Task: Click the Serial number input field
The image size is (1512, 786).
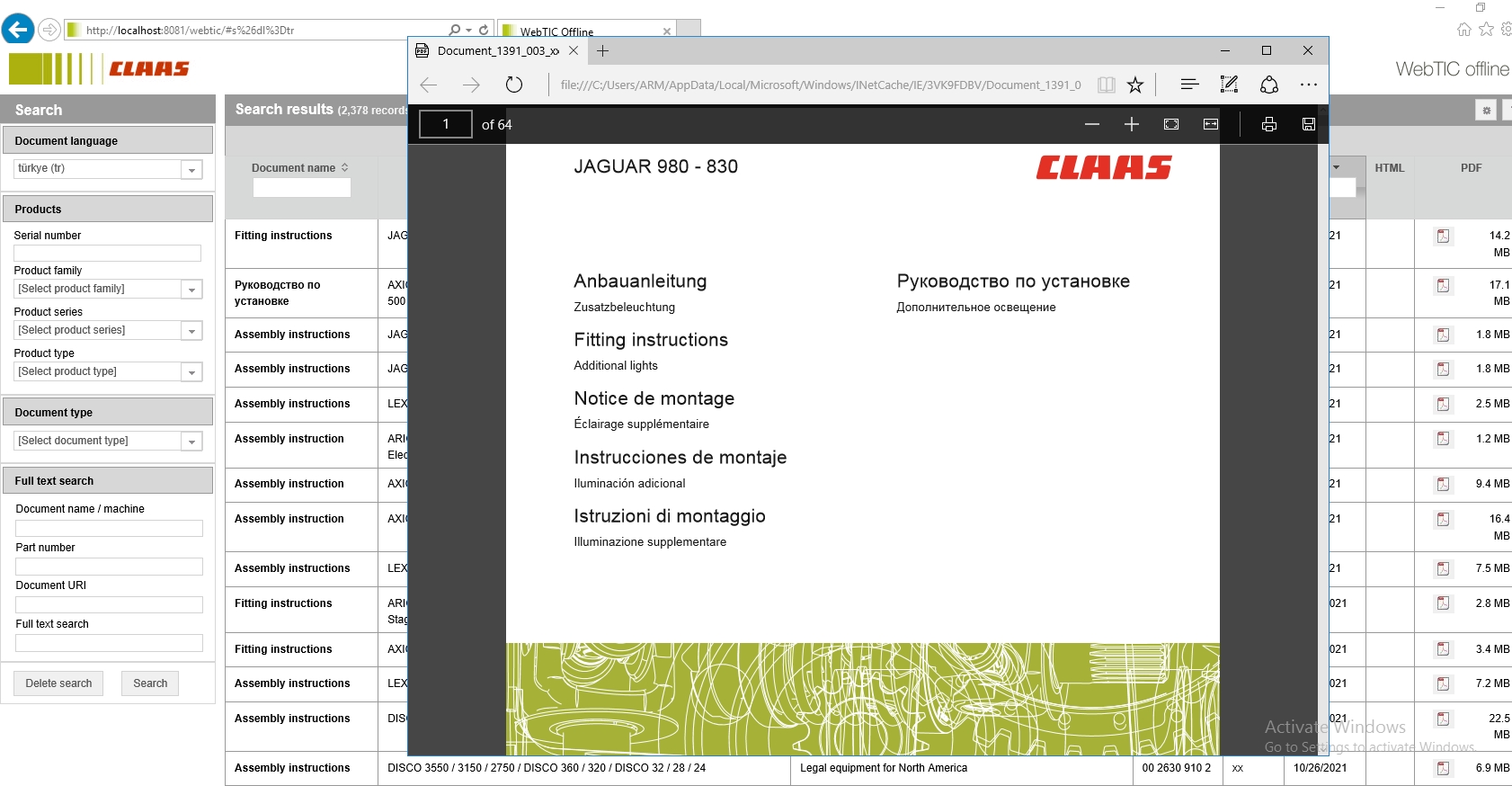Action: coord(107,253)
